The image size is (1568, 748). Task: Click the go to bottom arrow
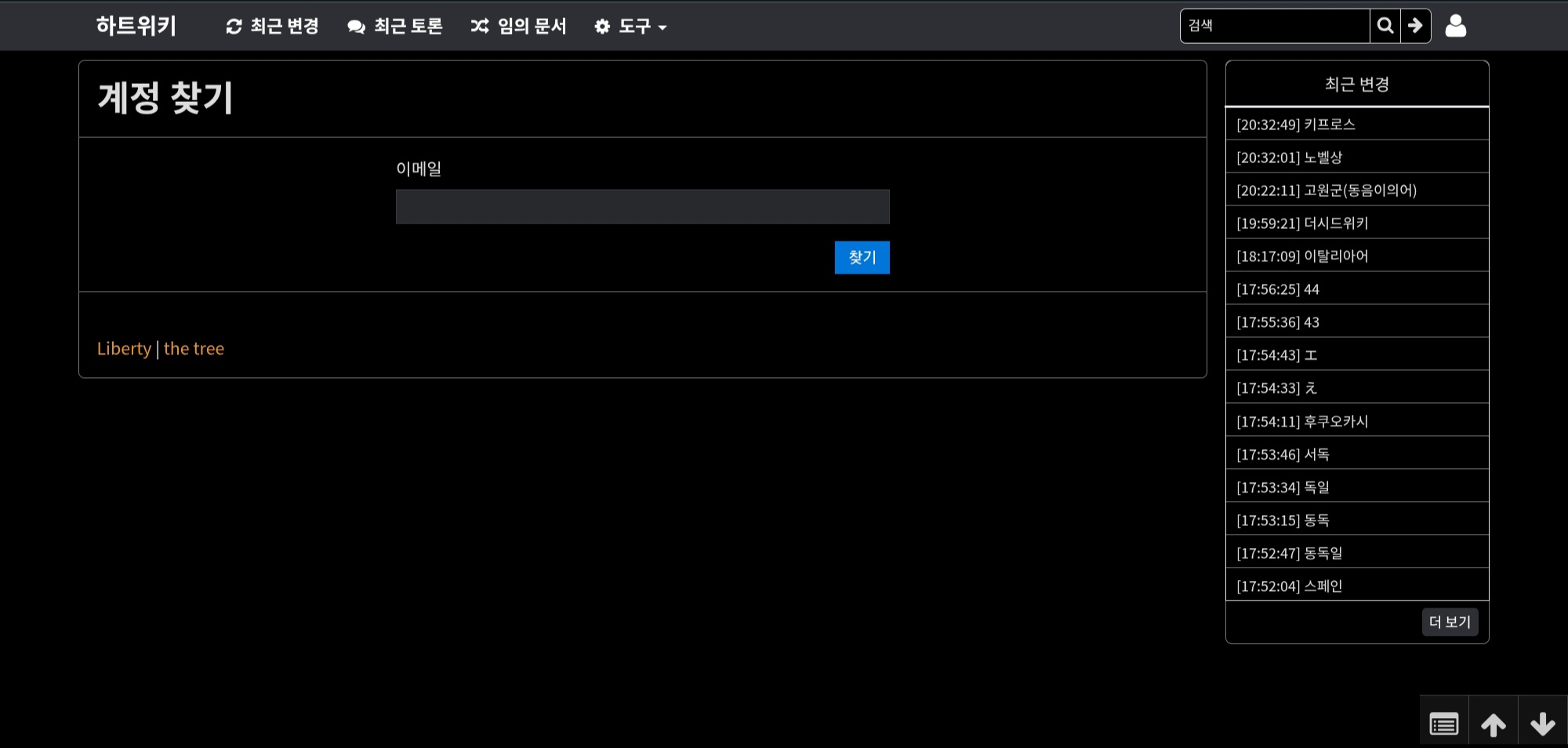1543,724
